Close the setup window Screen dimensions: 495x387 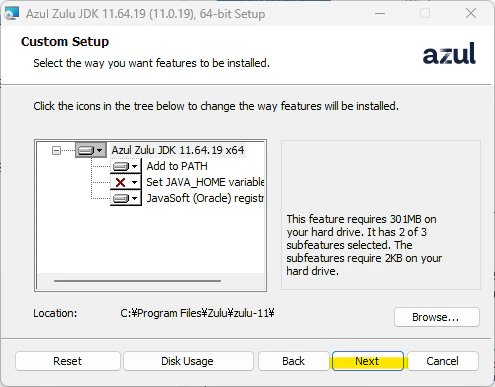pos(471,13)
